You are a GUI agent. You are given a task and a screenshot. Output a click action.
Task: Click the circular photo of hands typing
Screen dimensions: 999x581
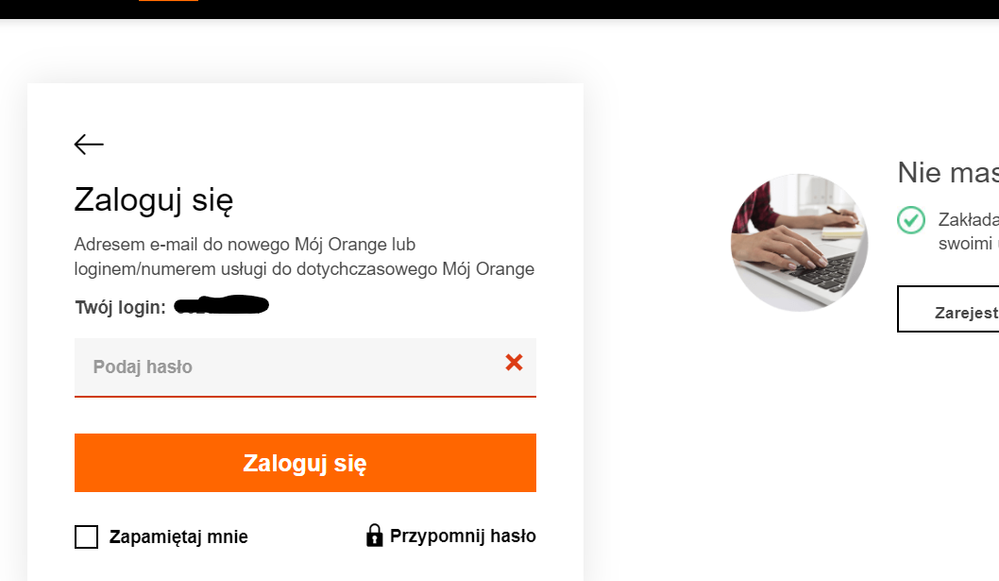pos(799,242)
